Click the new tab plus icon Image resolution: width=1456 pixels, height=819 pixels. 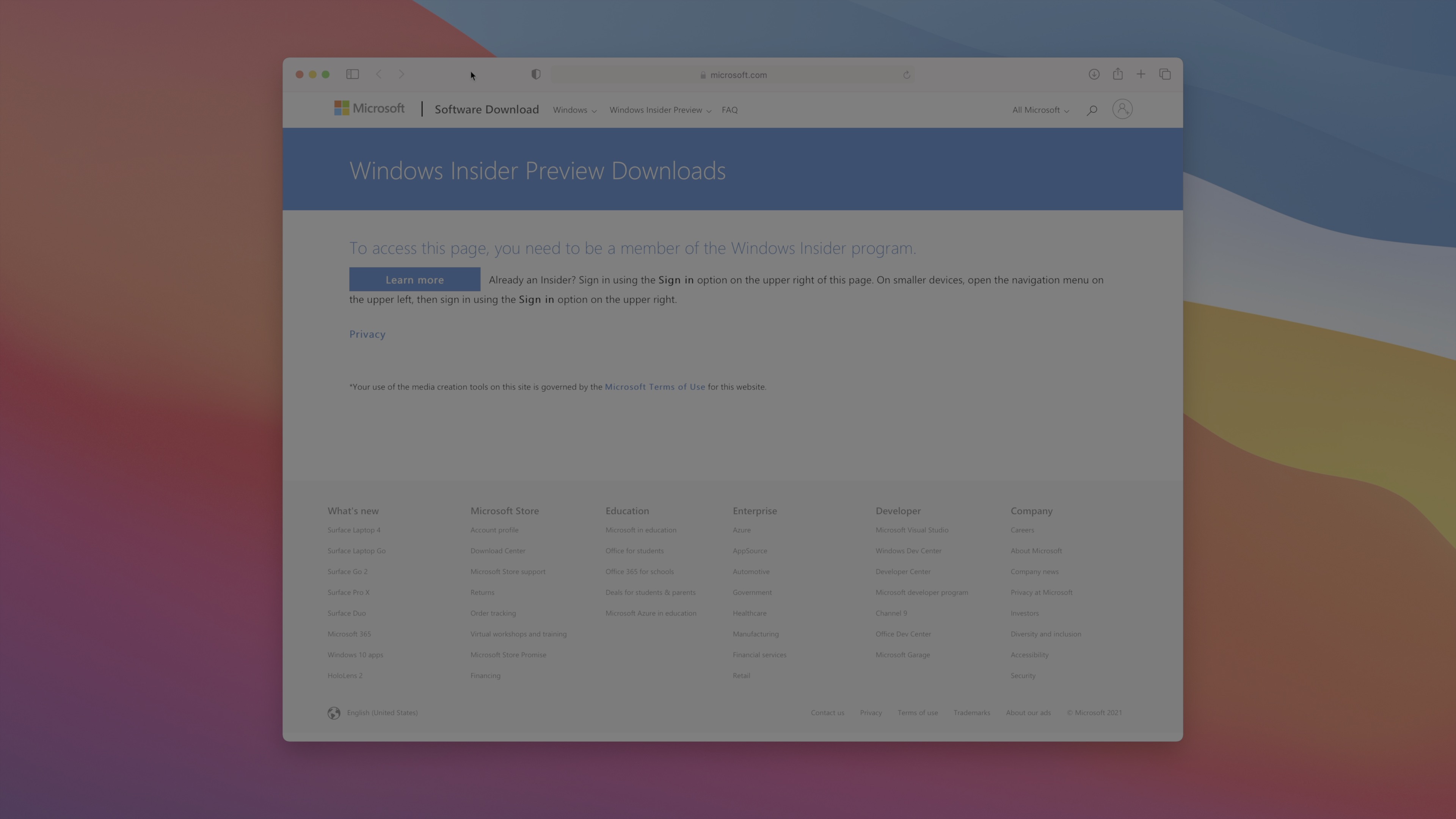[1141, 74]
